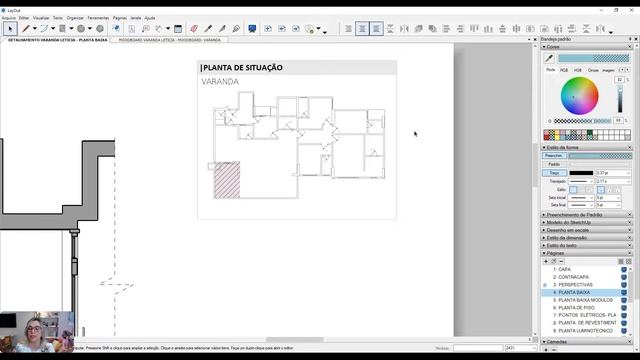Toggle presentation visibility for CONTRACAPA page

[624, 277]
